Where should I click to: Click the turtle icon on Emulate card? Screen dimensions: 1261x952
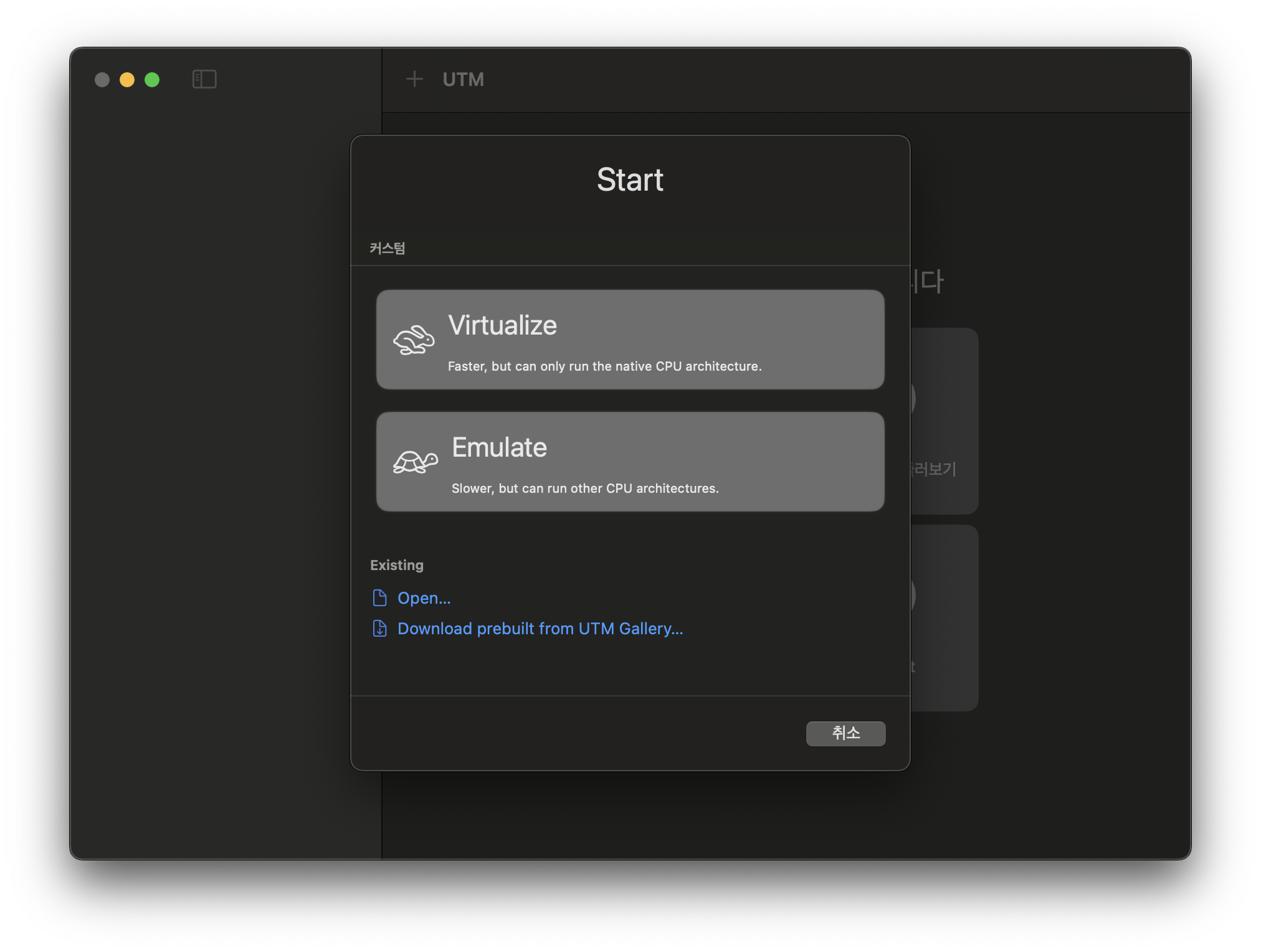tap(415, 462)
